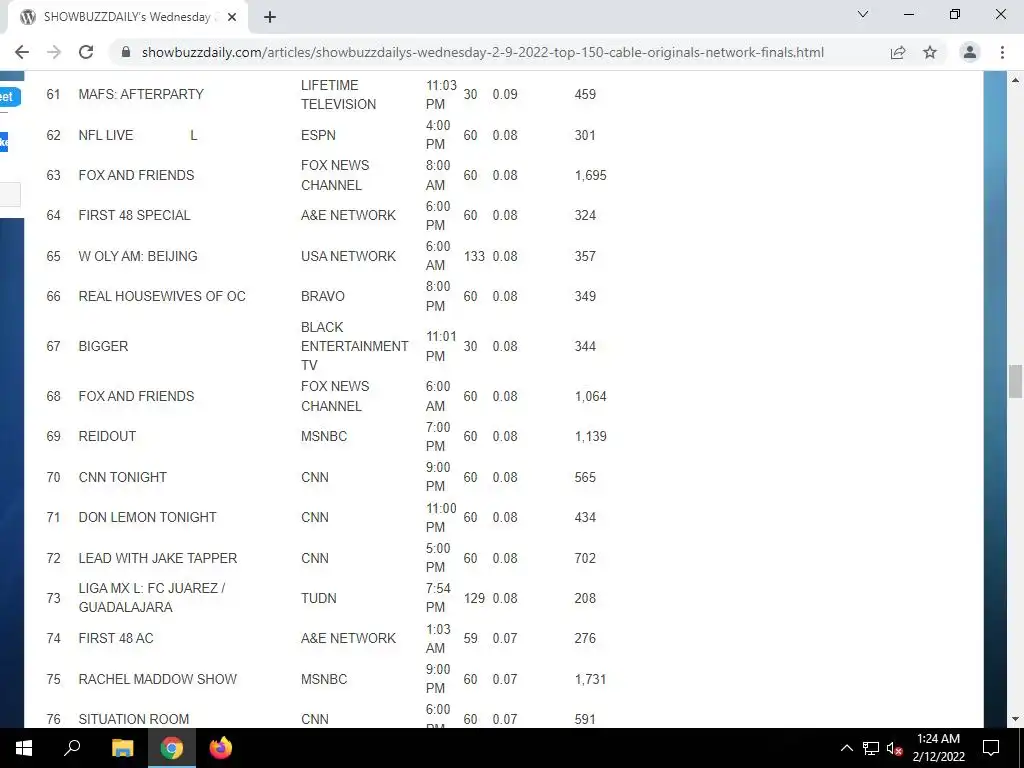Click NFL LIVE in row 62

point(106,135)
